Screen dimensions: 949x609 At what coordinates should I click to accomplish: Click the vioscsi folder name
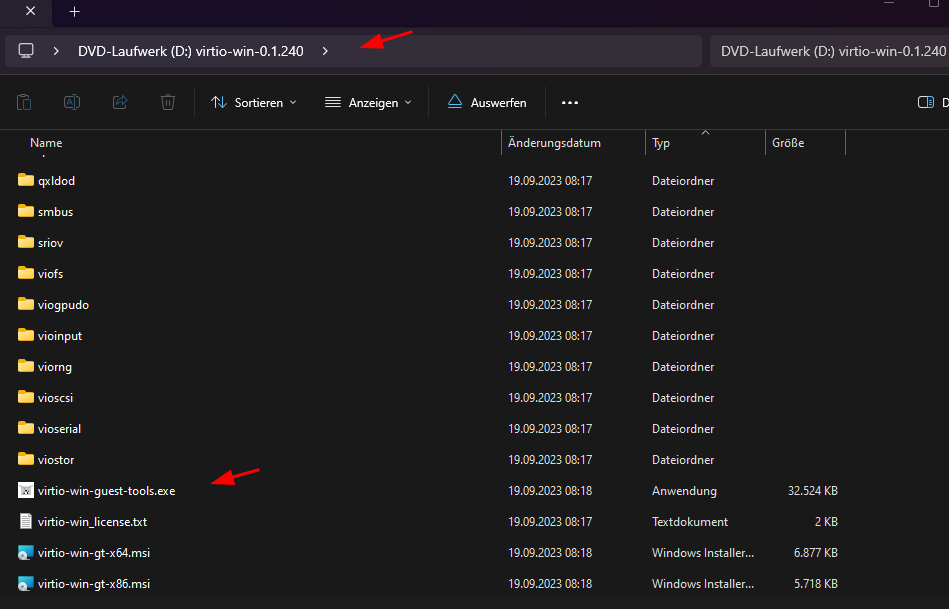click(x=55, y=398)
